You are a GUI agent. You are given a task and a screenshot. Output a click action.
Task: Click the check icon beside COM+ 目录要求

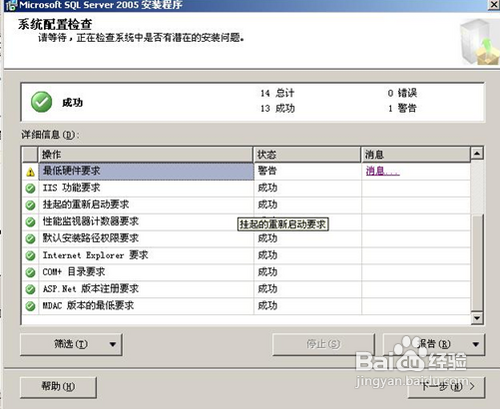tap(30, 272)
